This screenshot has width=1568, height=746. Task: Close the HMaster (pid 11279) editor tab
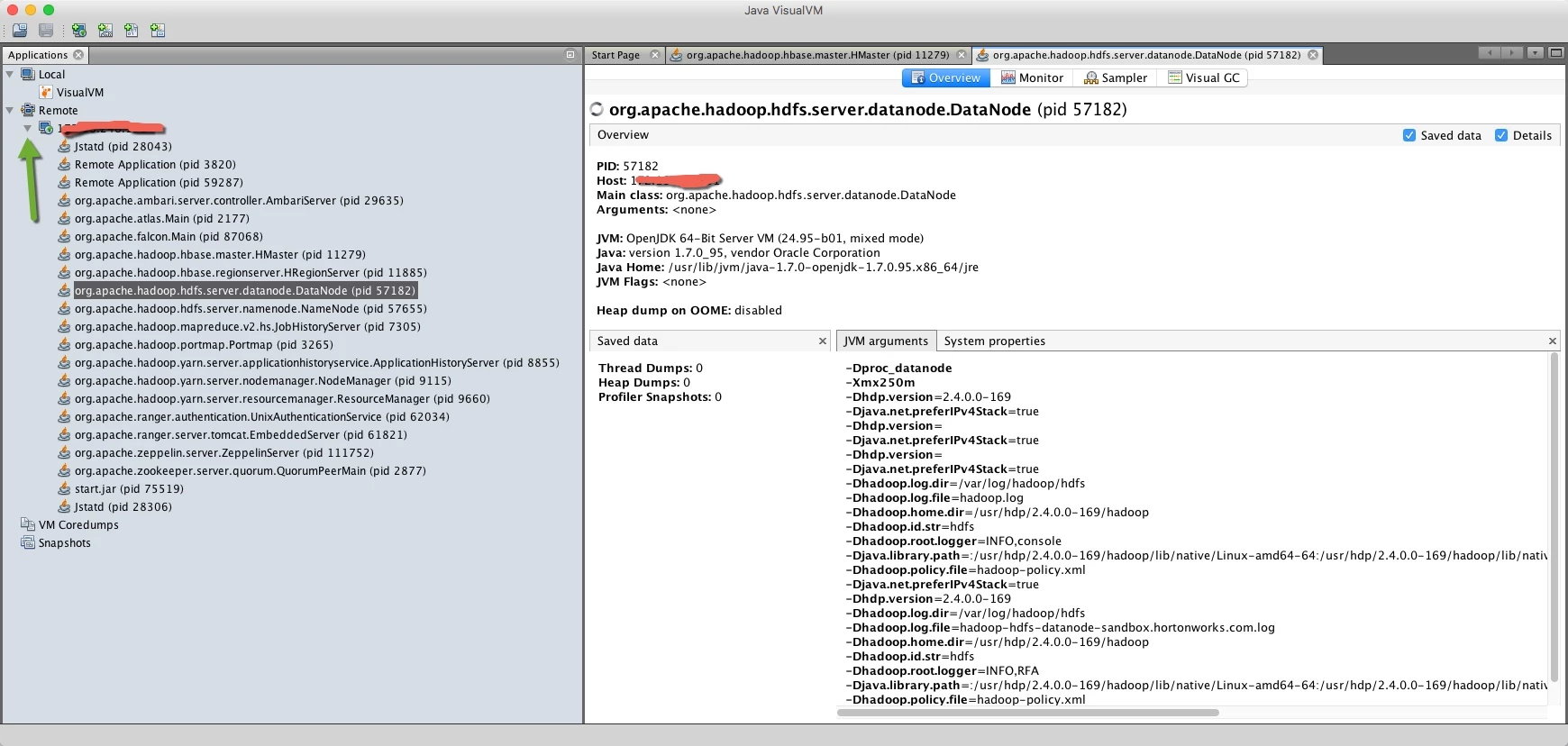(x=962, y=55)
